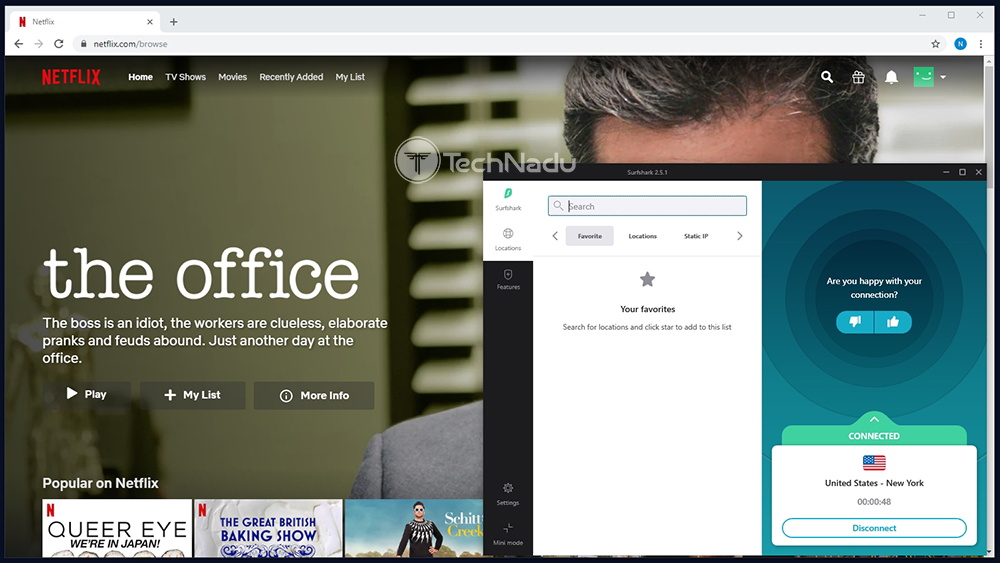Expand the Connected panel chevron

(874, 420)
